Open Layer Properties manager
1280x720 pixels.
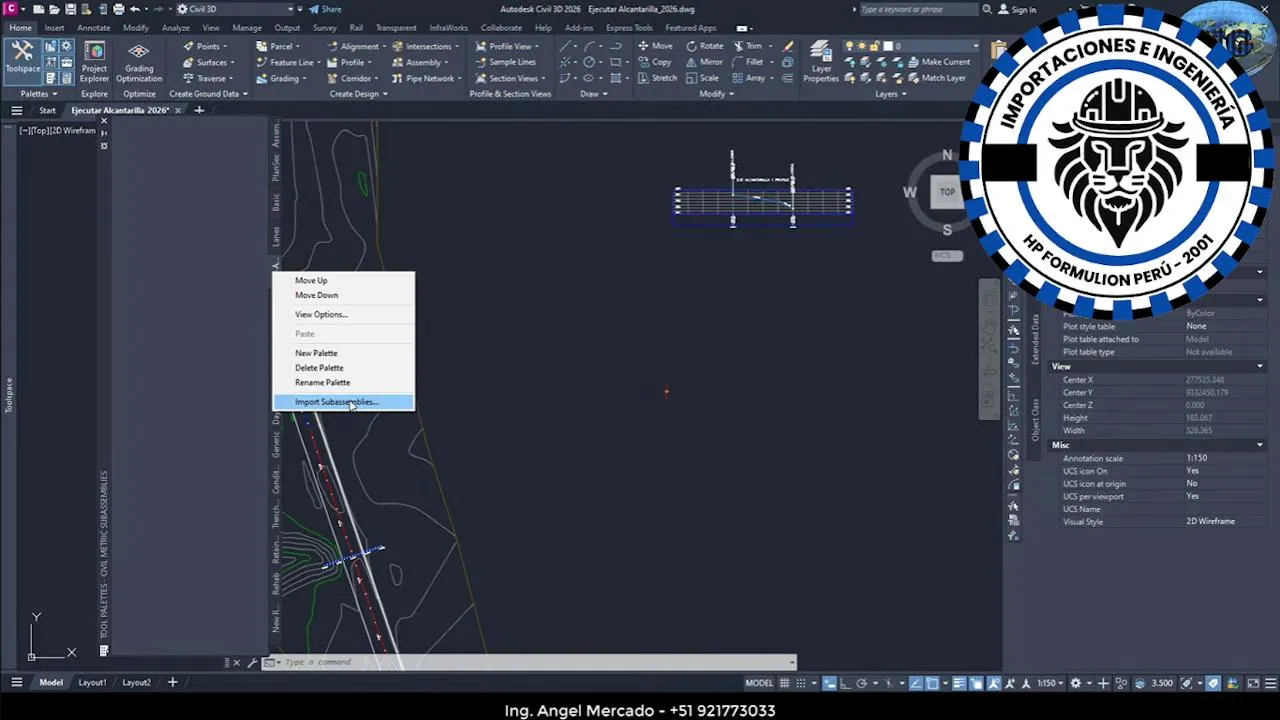tap(821, 62)
